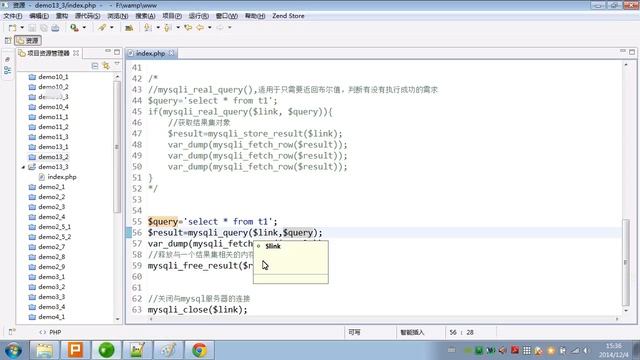Open the rocket launch dropdown arrow
The height and width of the screenshot is (360, 640).
pos(112,28)
